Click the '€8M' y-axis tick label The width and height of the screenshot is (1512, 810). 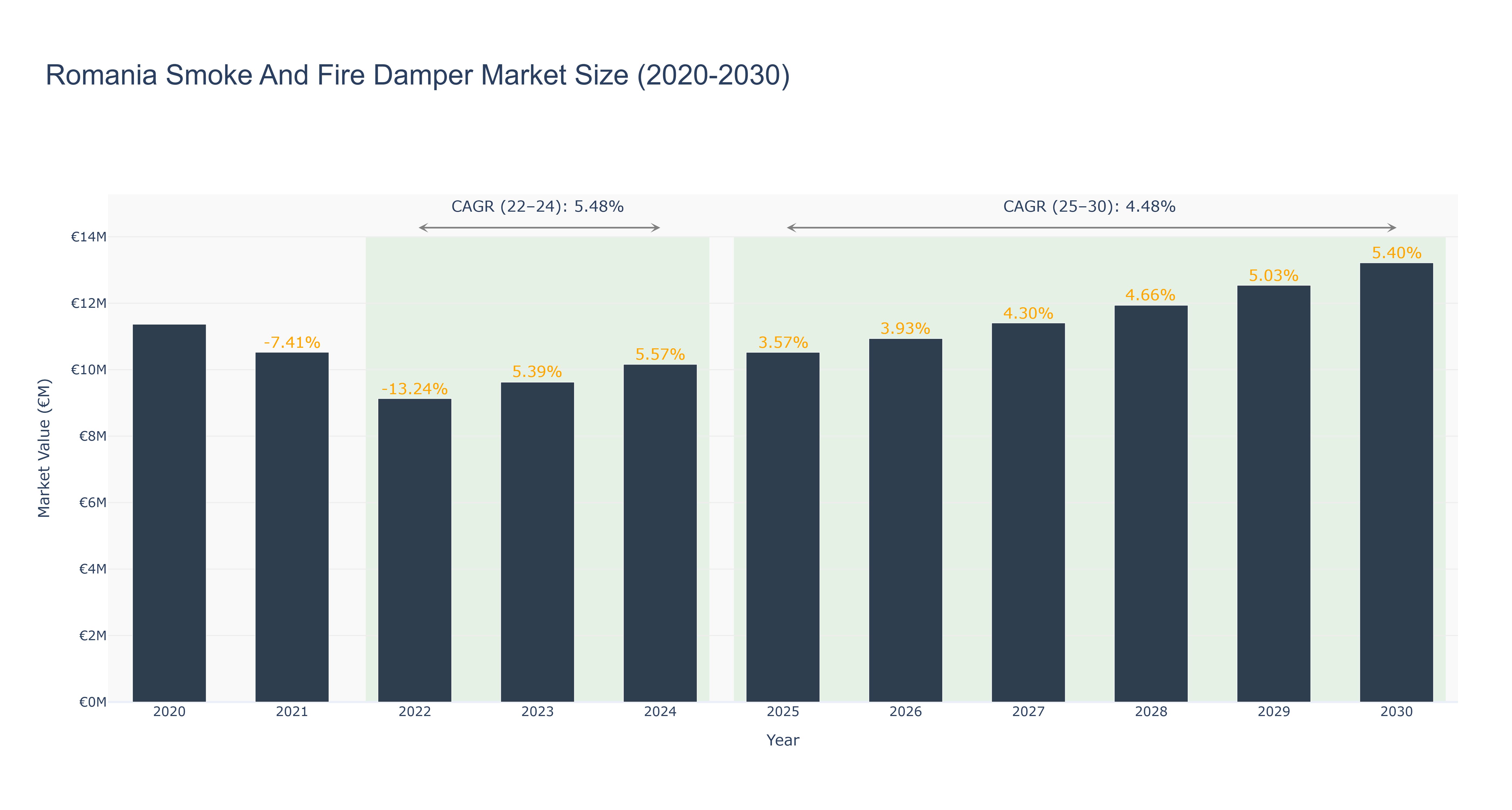click(x=93, y=436)
